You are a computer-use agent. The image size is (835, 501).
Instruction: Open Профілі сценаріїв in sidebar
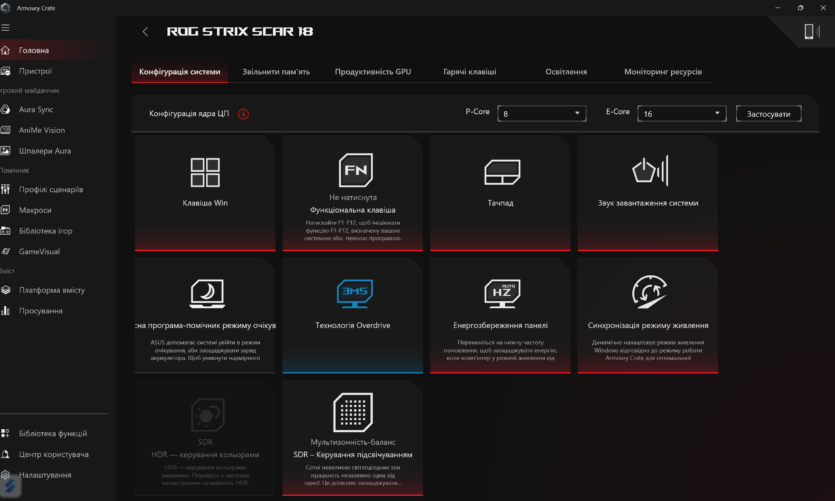[53, 189]
